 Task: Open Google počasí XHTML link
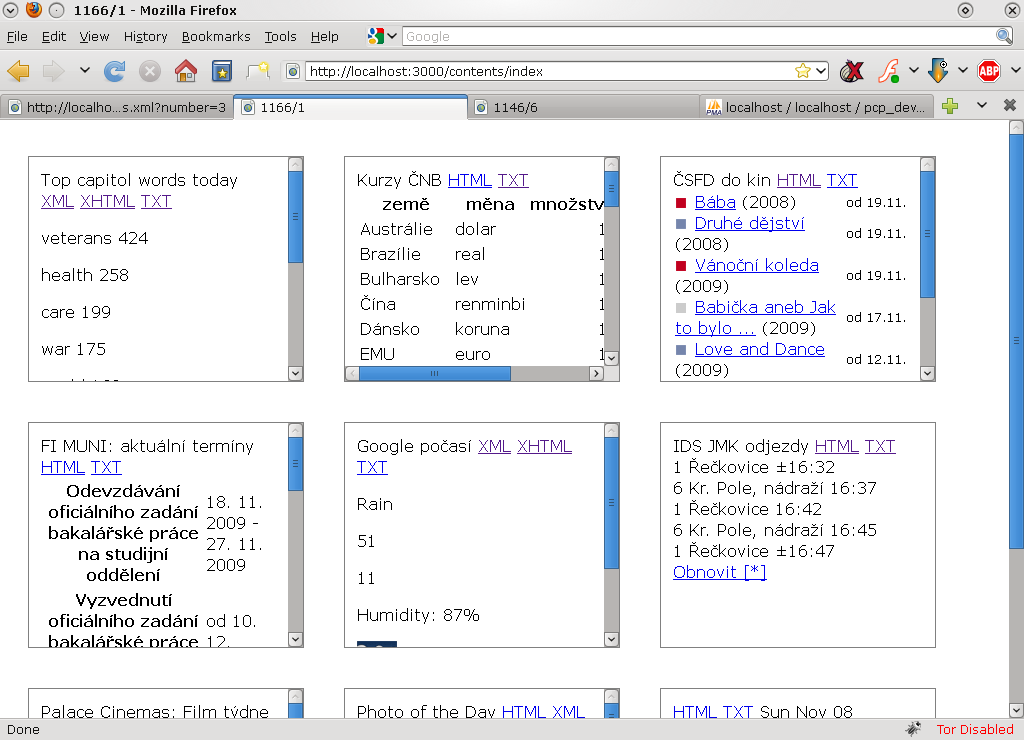(x=544, y=446)
